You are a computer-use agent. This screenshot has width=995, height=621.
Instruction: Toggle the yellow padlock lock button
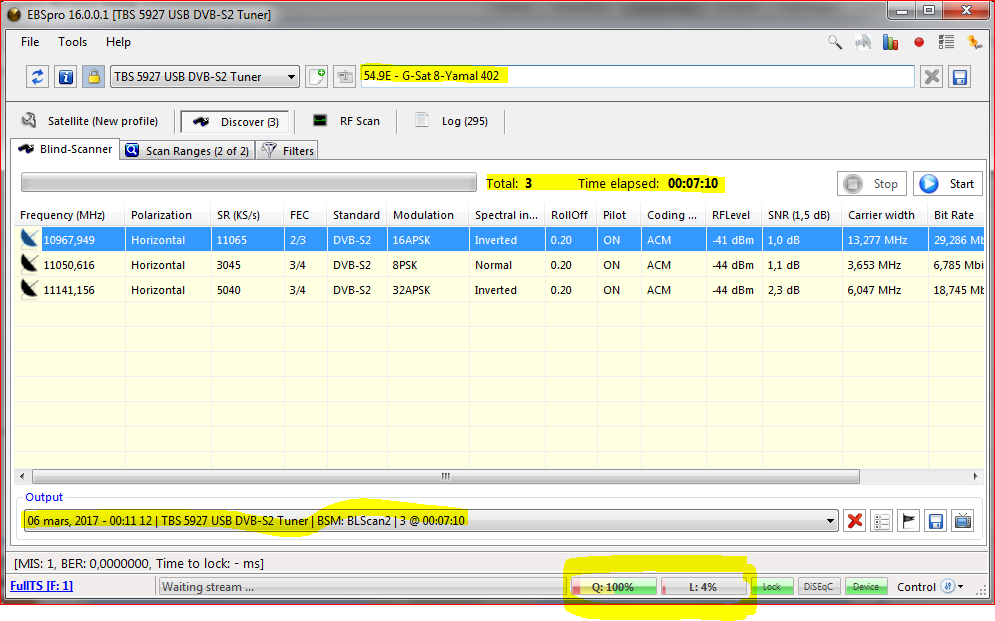click(x=93, y=77)
